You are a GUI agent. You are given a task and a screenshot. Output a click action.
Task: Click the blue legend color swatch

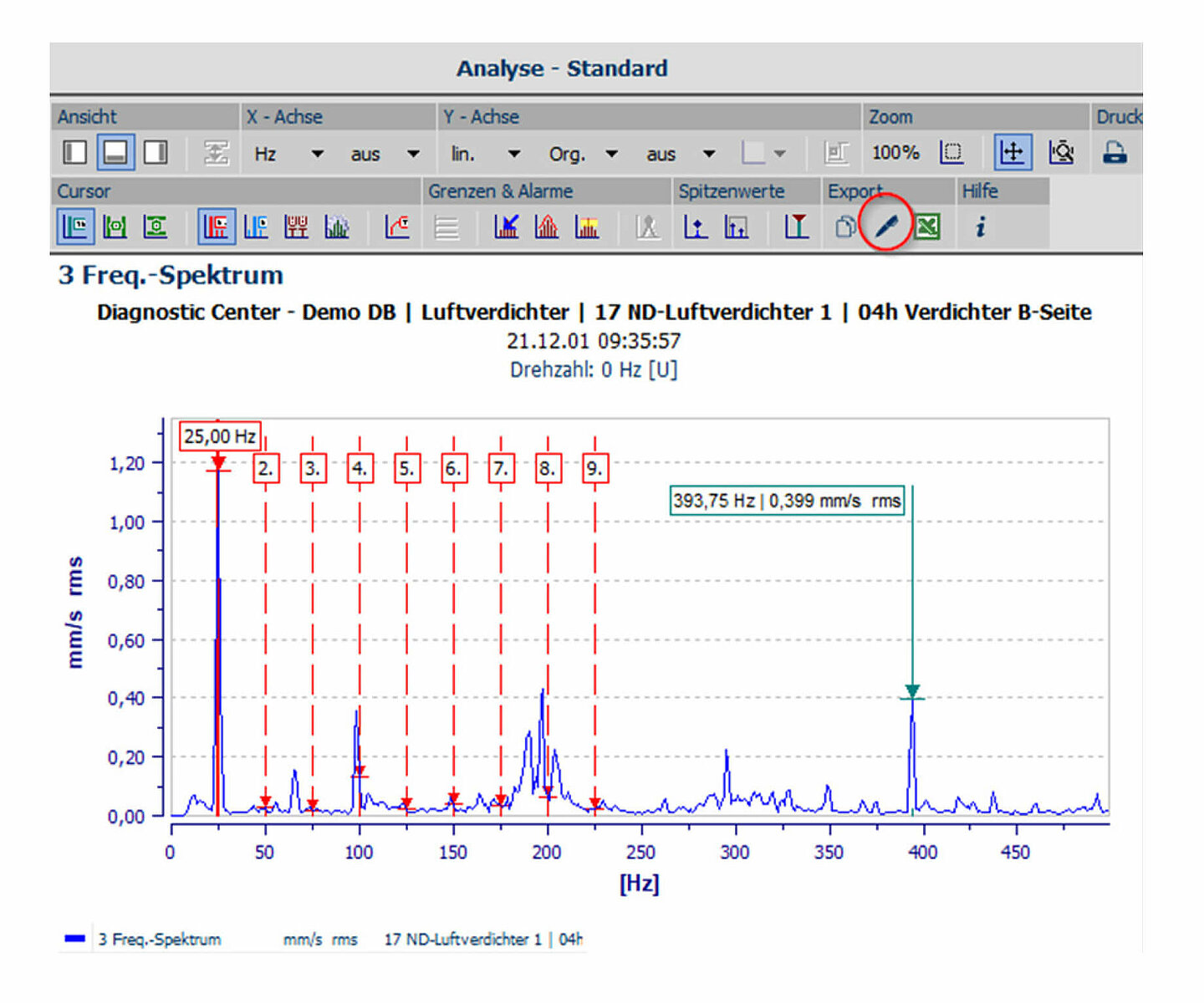coord(75,939)
